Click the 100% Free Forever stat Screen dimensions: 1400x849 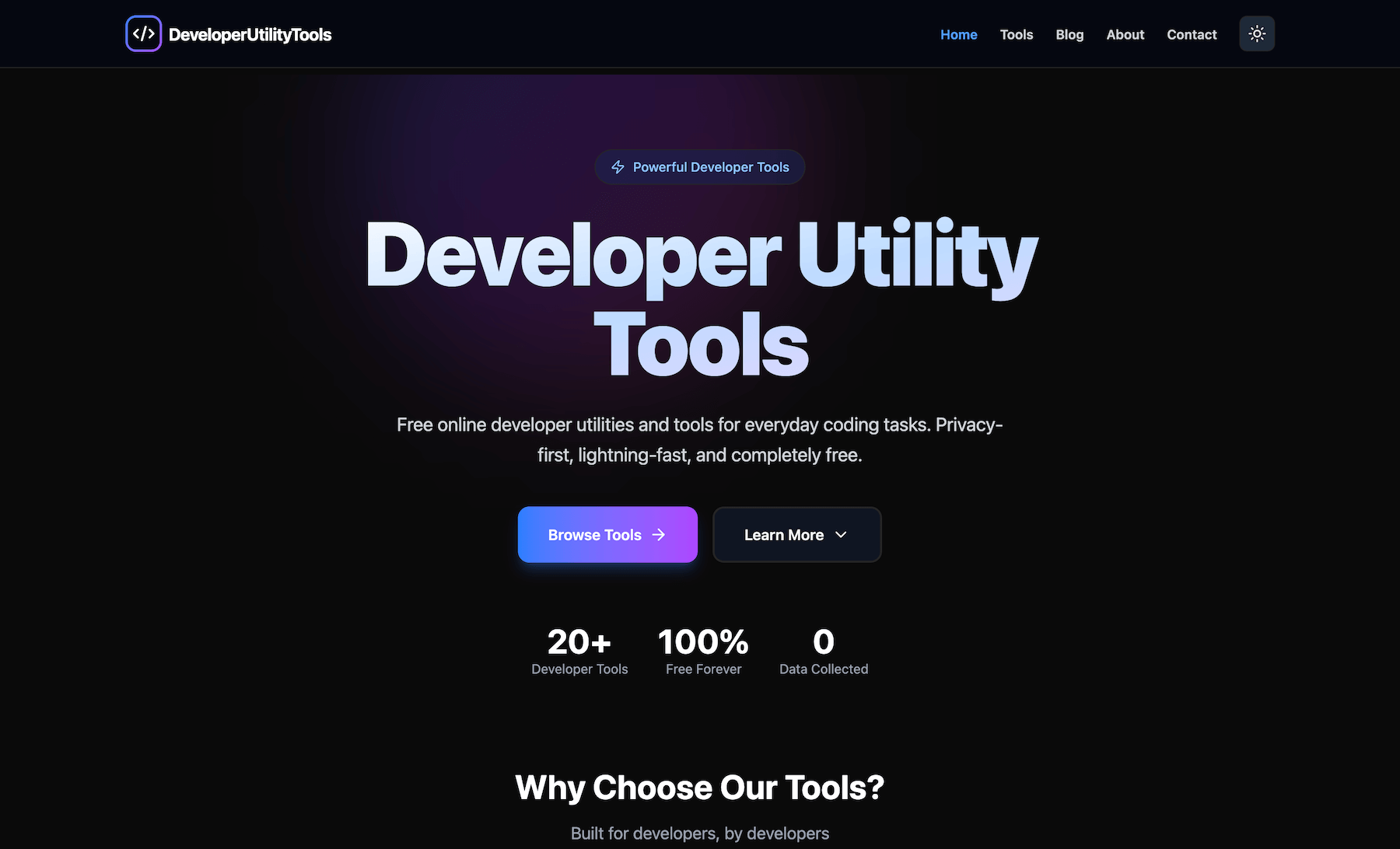702,651
